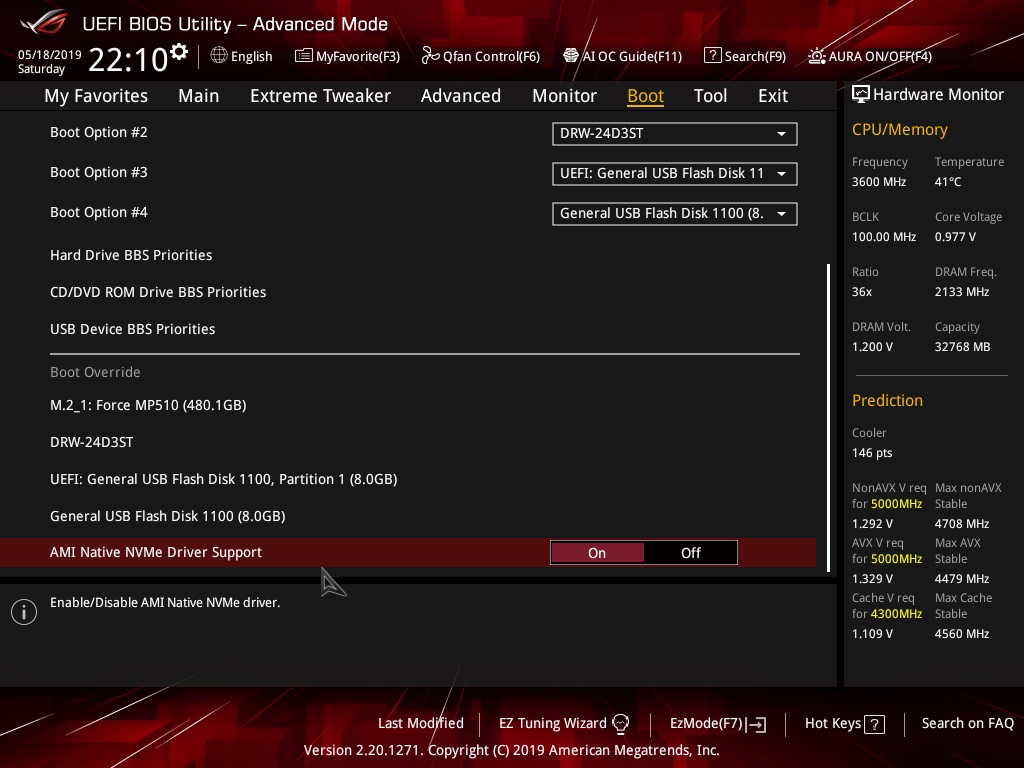Screen dimensions: 1024x768
Task: Switch to Main tab
Action: pyautogui.click(x=199, y=96)
